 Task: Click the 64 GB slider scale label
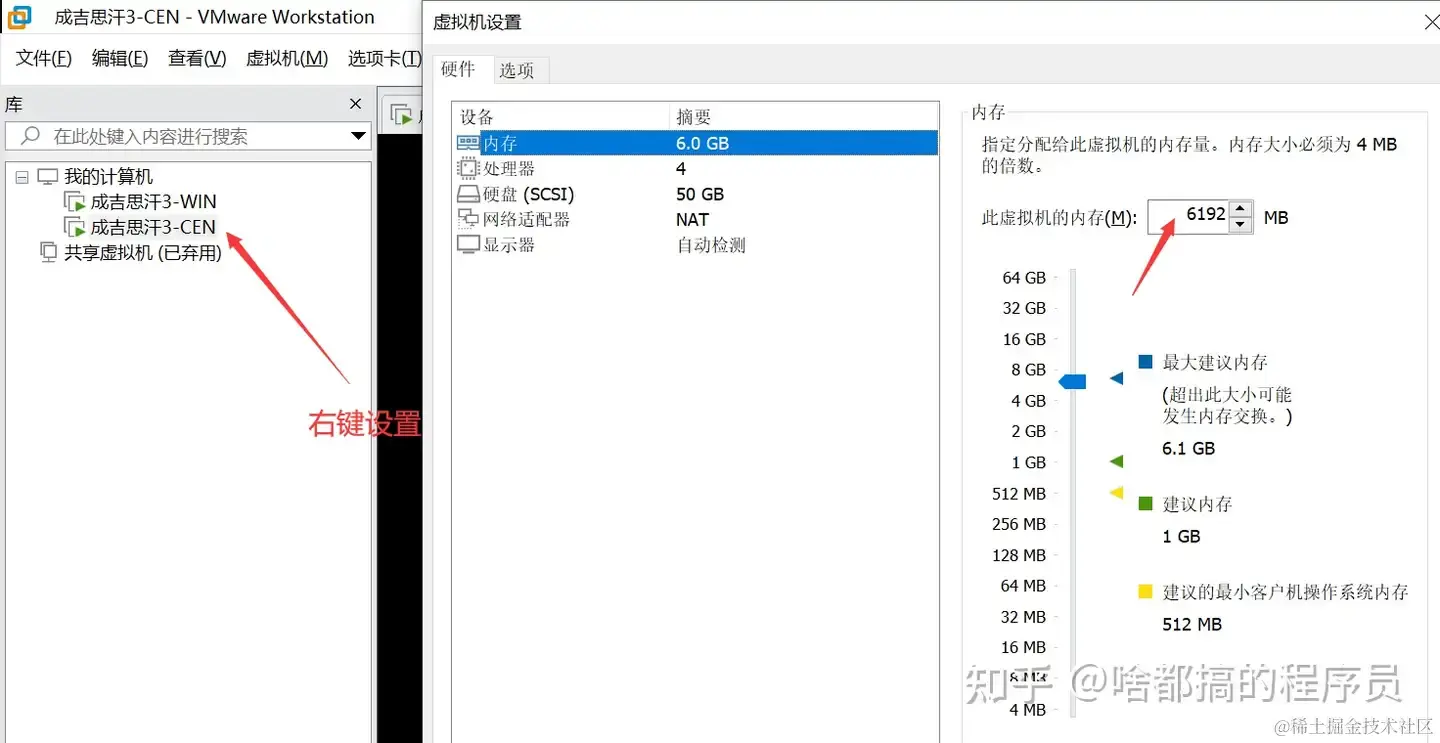pyautogui.click(x=1024, y=277)
